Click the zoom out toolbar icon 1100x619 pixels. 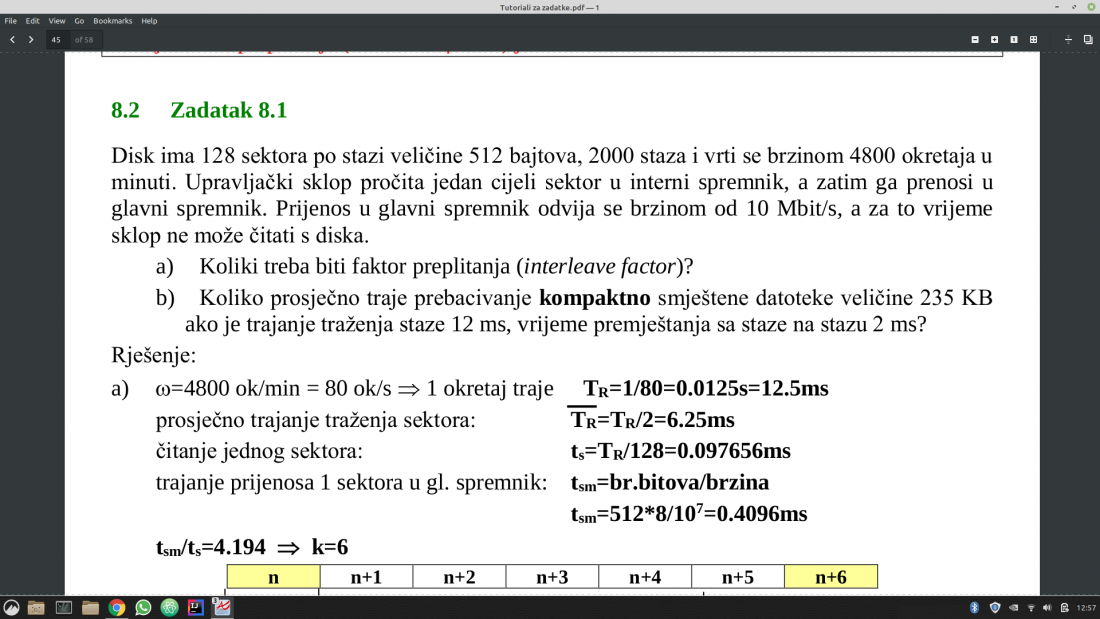[x=975, y=40]
